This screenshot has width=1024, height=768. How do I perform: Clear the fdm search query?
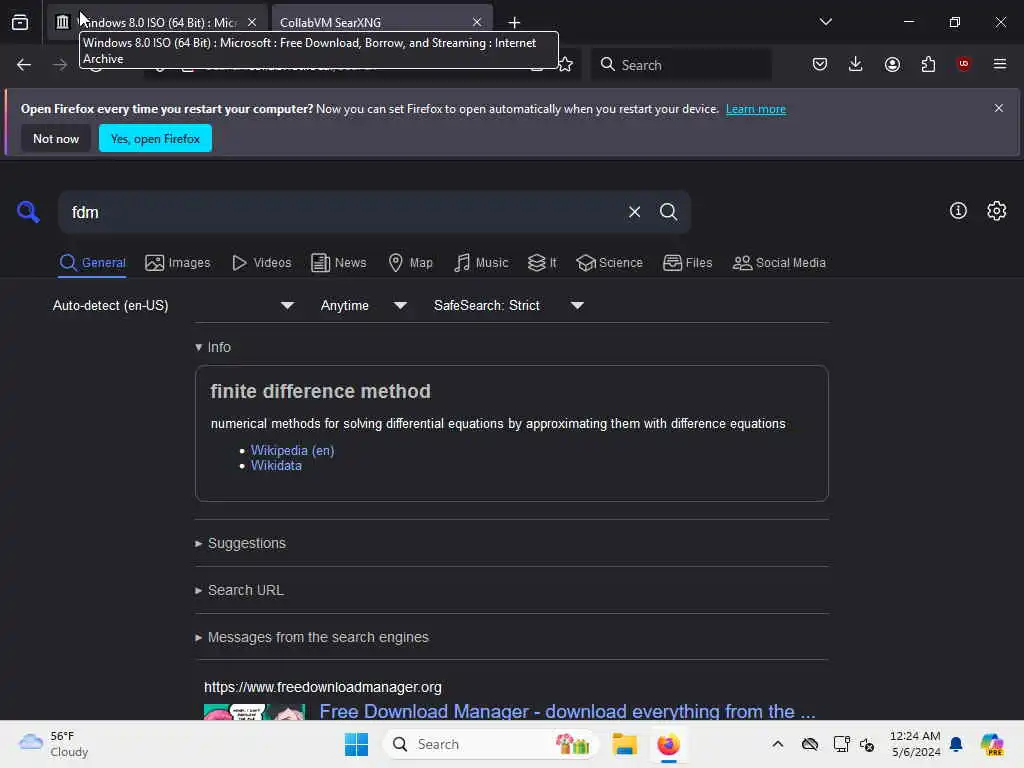(x=634, y=212)
